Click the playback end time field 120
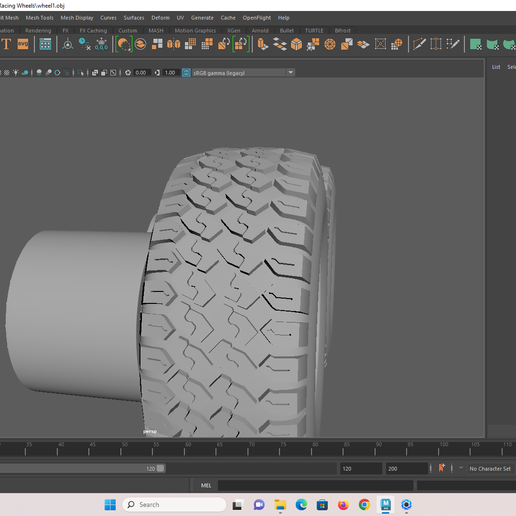 pos(361,469)
